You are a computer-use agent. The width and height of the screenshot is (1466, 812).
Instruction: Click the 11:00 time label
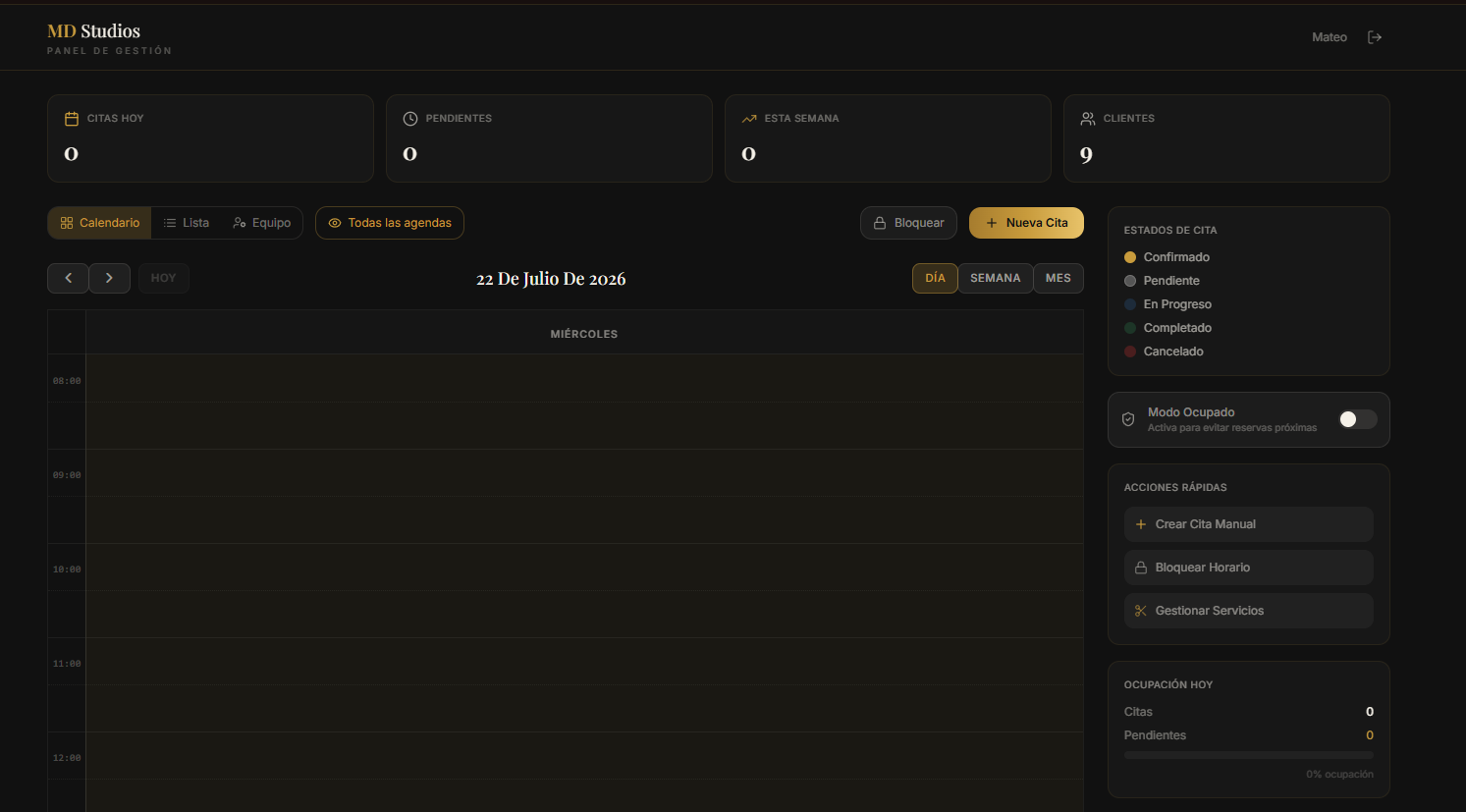67,664
